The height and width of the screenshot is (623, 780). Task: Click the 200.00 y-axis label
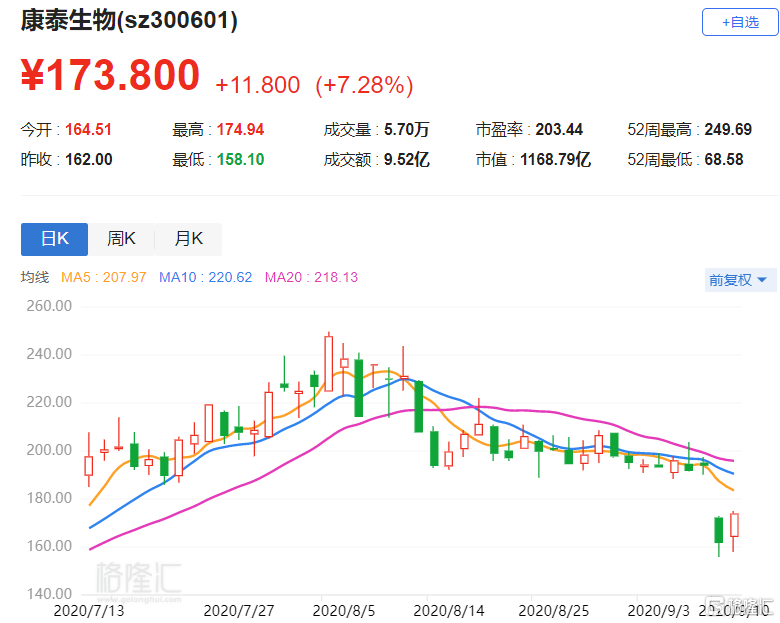(x=49, y=450)
